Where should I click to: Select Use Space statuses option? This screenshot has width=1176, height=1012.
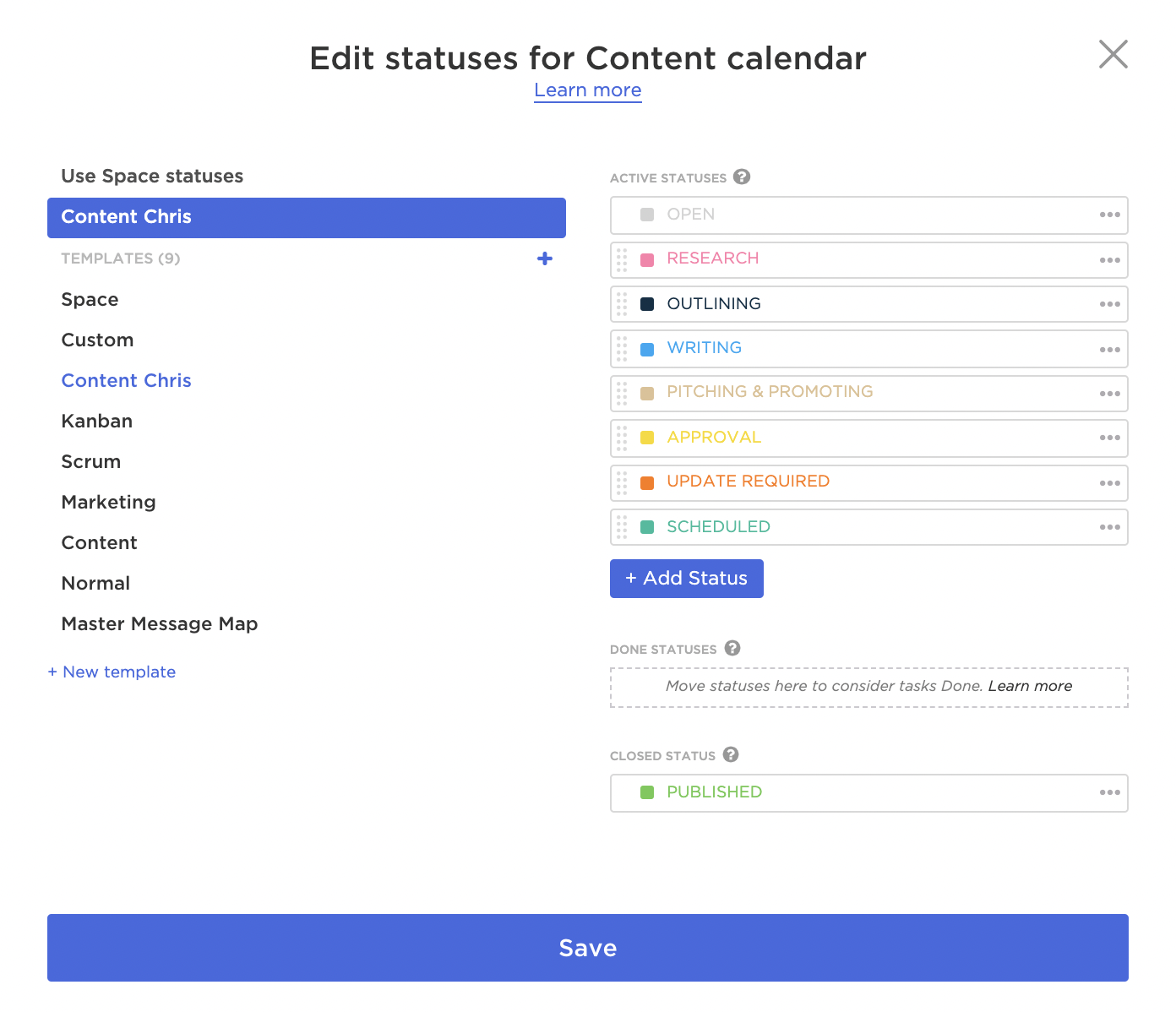point(152,176)
